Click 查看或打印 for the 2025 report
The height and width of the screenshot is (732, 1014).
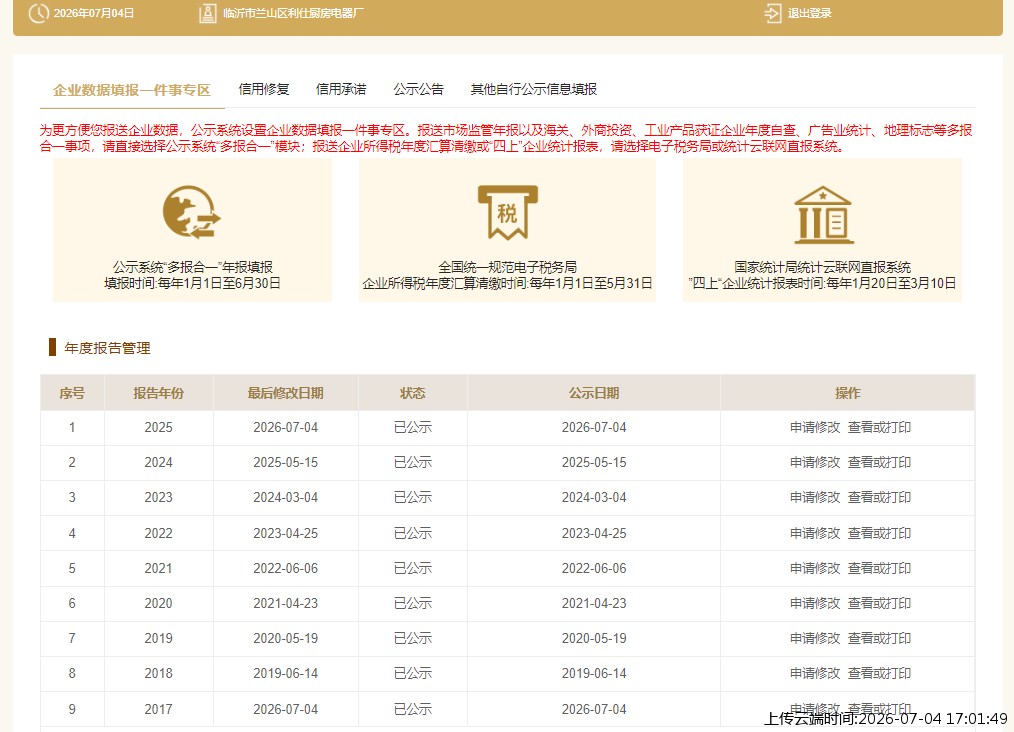click(879, 427)
